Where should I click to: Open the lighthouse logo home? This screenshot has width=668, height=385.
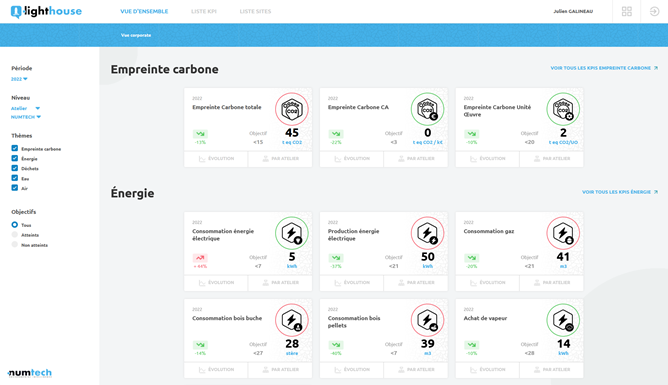[46, 11]
